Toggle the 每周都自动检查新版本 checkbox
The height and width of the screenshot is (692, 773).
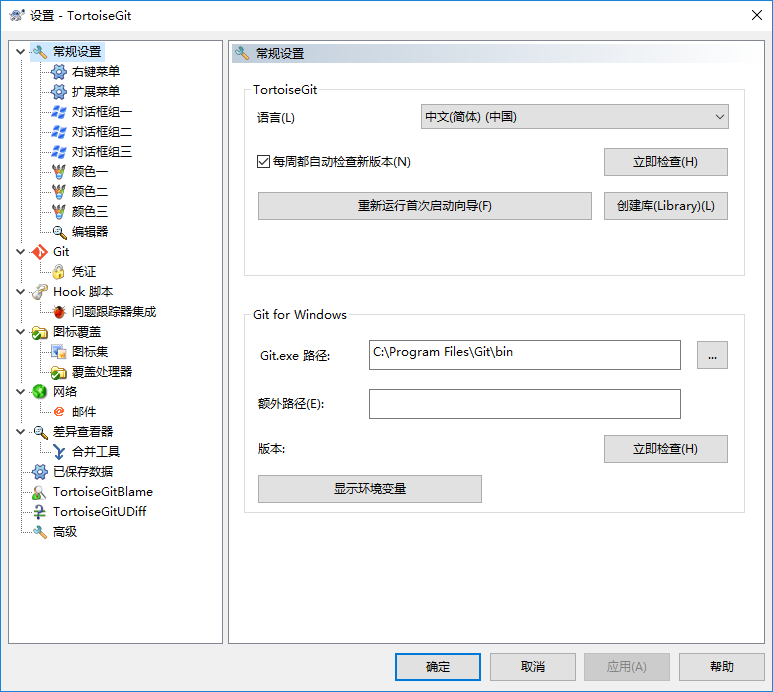pyautogui.click(x=264, y=161)
